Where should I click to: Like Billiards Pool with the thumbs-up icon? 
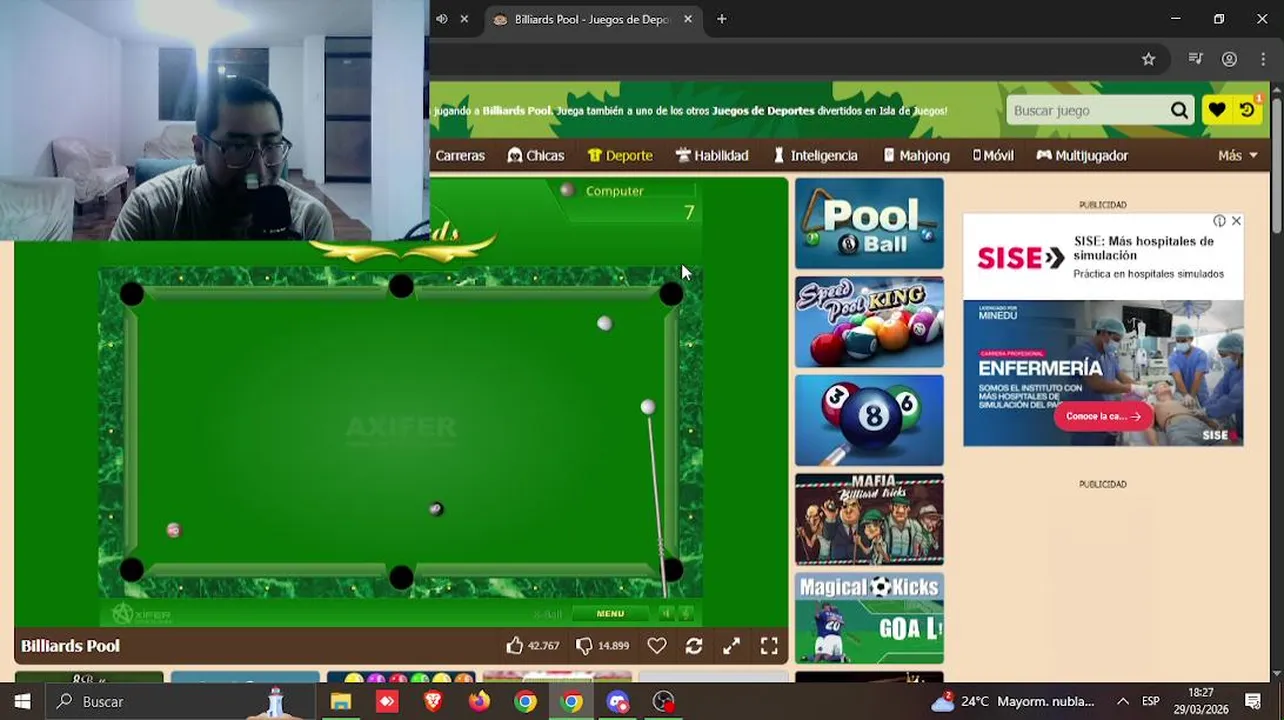pos(515,646)
